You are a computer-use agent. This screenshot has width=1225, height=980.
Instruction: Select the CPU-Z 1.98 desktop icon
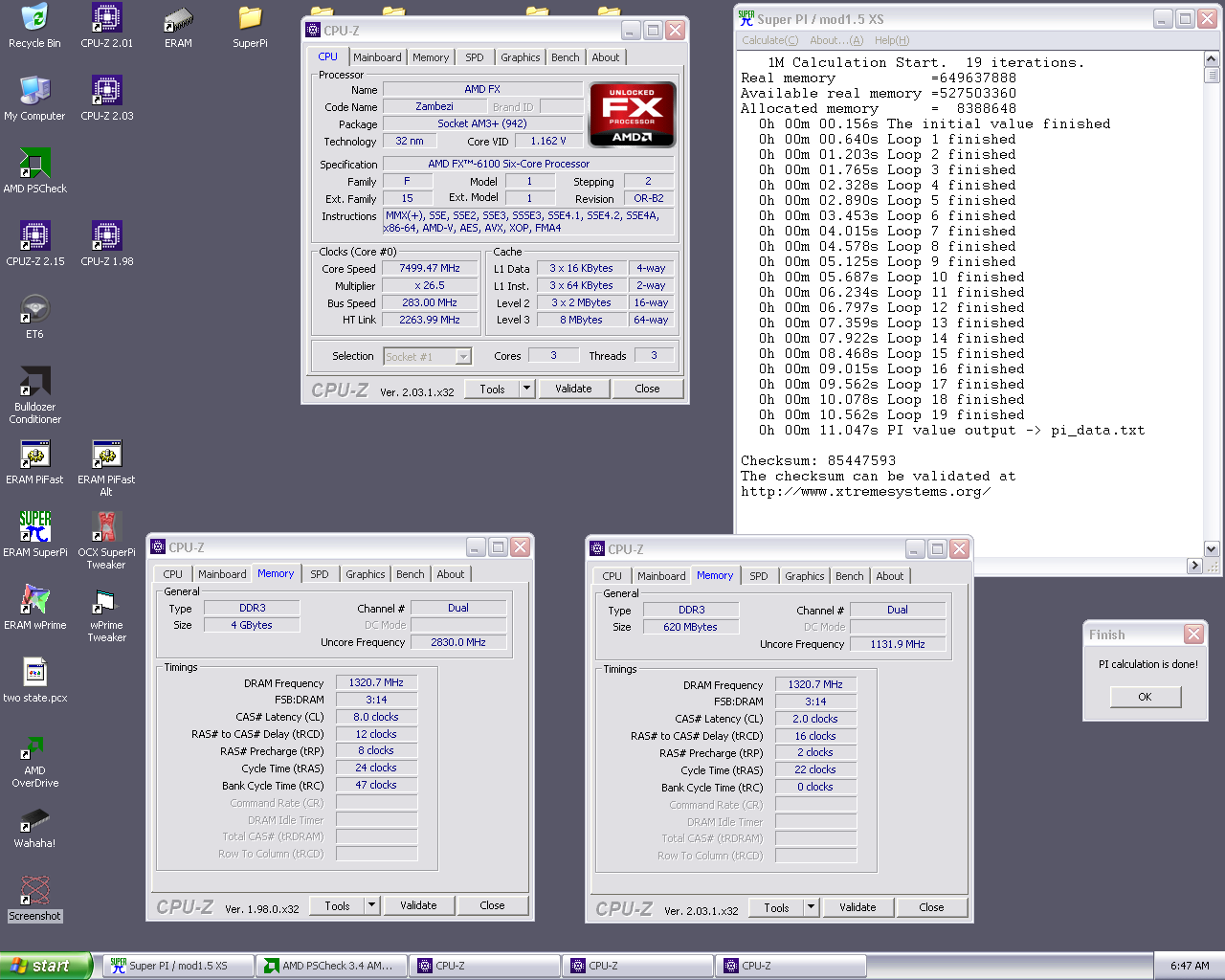coord(106,244)
